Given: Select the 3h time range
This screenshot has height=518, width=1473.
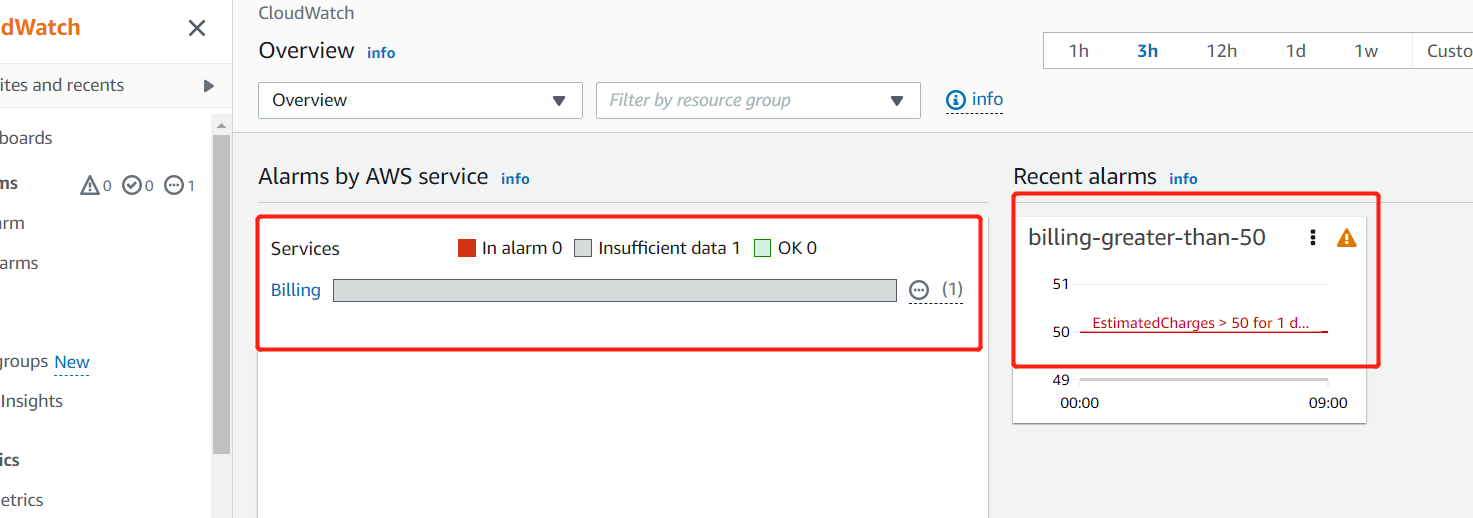Looking at the screenshot, I should [1147, 51].
